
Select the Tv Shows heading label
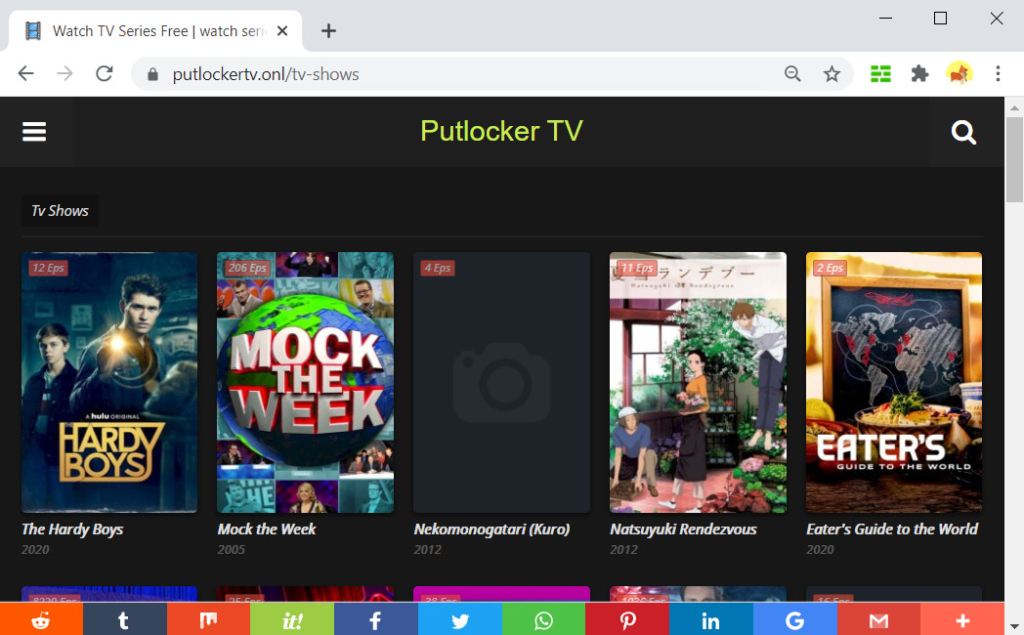[60, 211]
